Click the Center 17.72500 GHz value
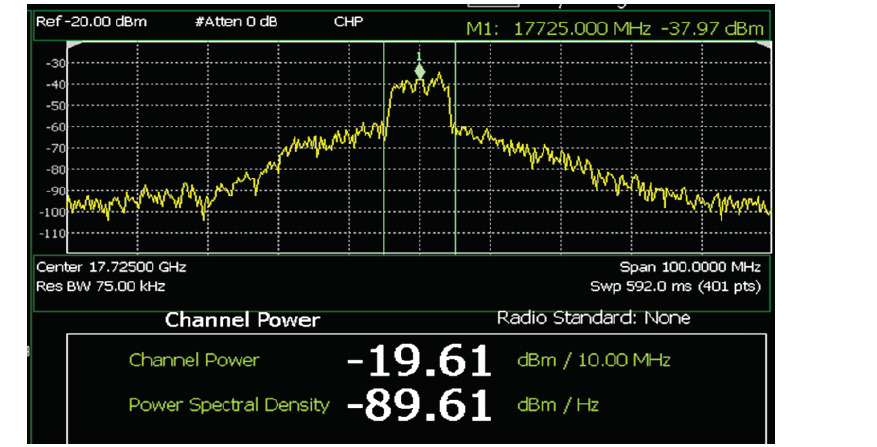 111,267
